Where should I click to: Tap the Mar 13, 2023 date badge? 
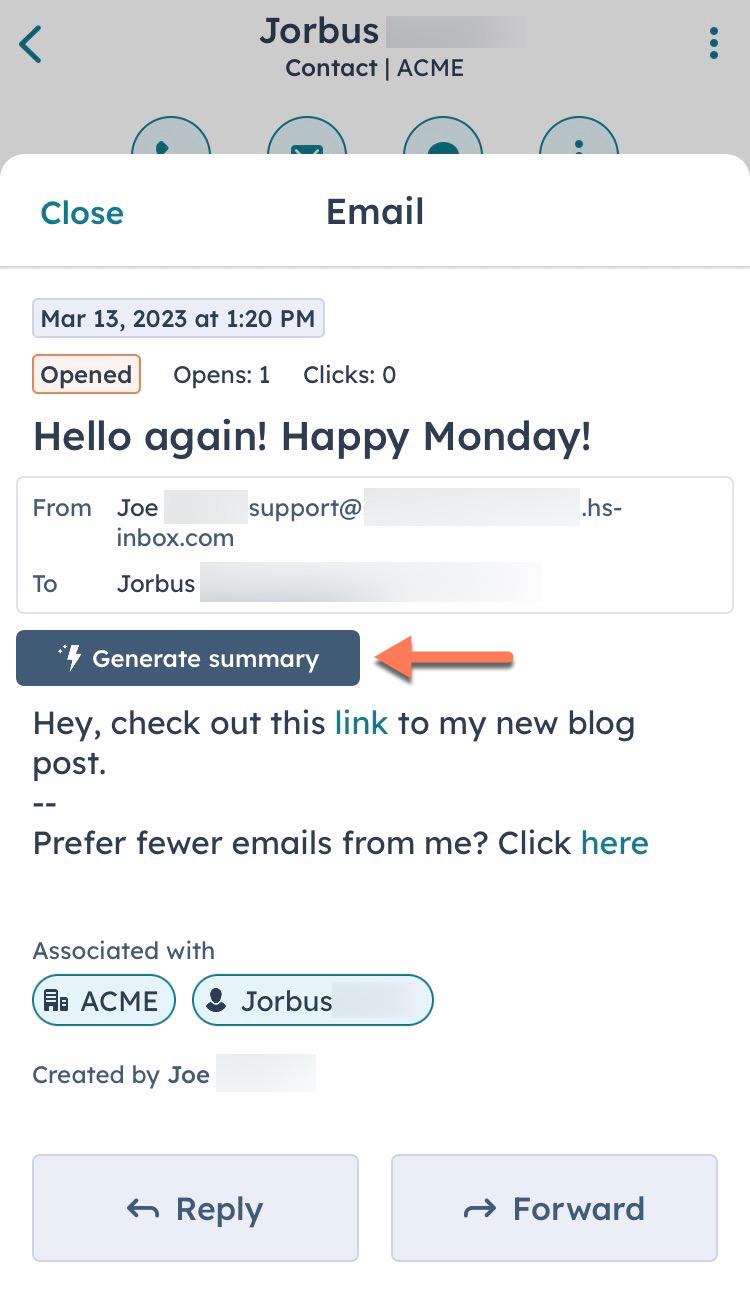178,318
